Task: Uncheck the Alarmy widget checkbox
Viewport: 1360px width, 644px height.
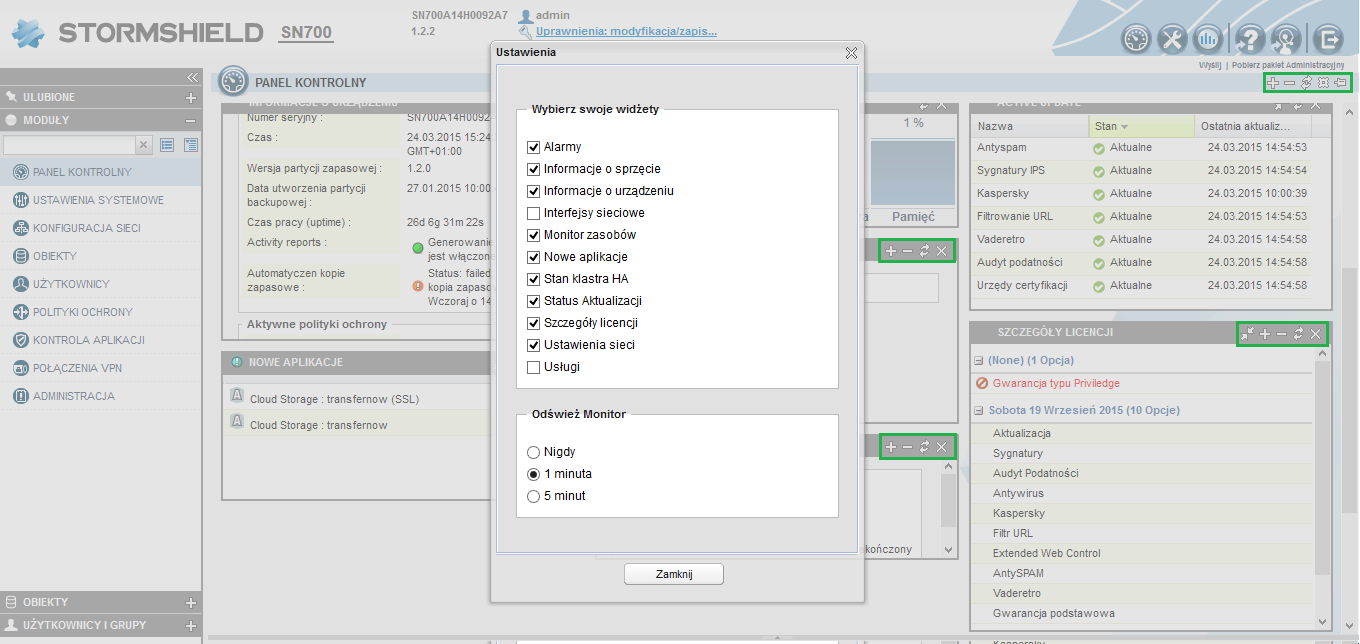Action: 533,147
